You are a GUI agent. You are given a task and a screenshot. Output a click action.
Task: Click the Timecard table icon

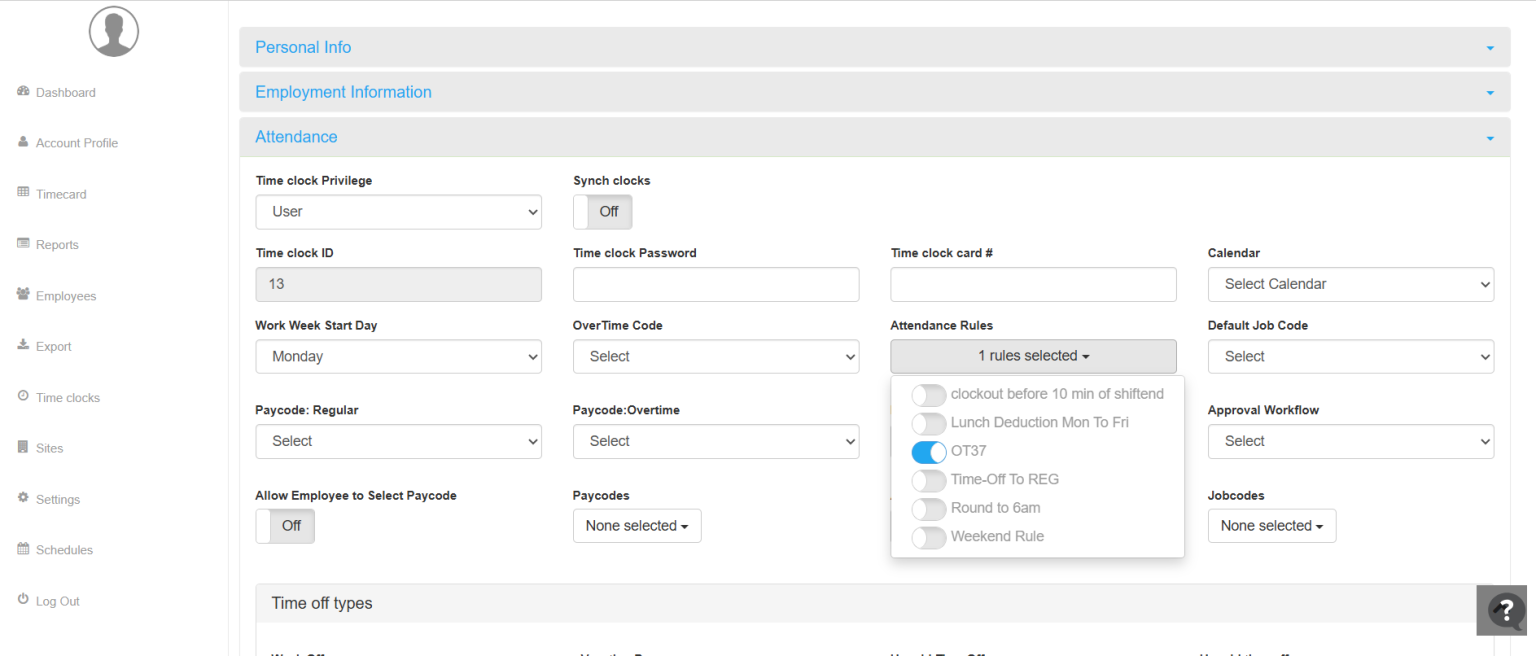(x=23, y=193)
